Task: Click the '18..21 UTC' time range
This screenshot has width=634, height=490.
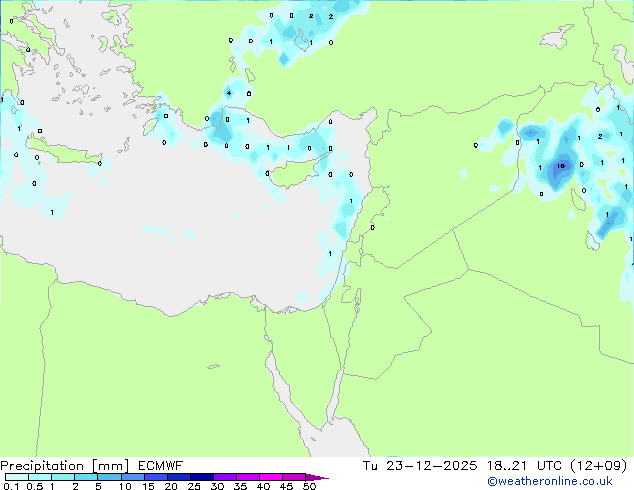Action: (x=524, y=466)
